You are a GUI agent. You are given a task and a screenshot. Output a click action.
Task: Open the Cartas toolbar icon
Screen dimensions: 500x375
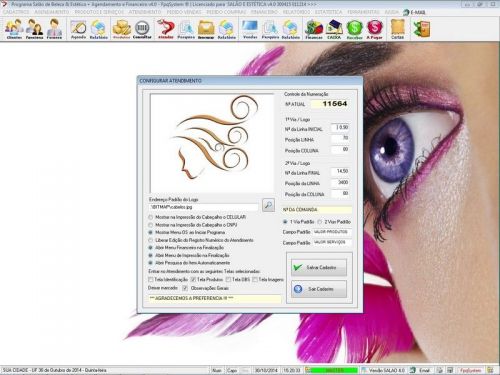click(398, 29)
